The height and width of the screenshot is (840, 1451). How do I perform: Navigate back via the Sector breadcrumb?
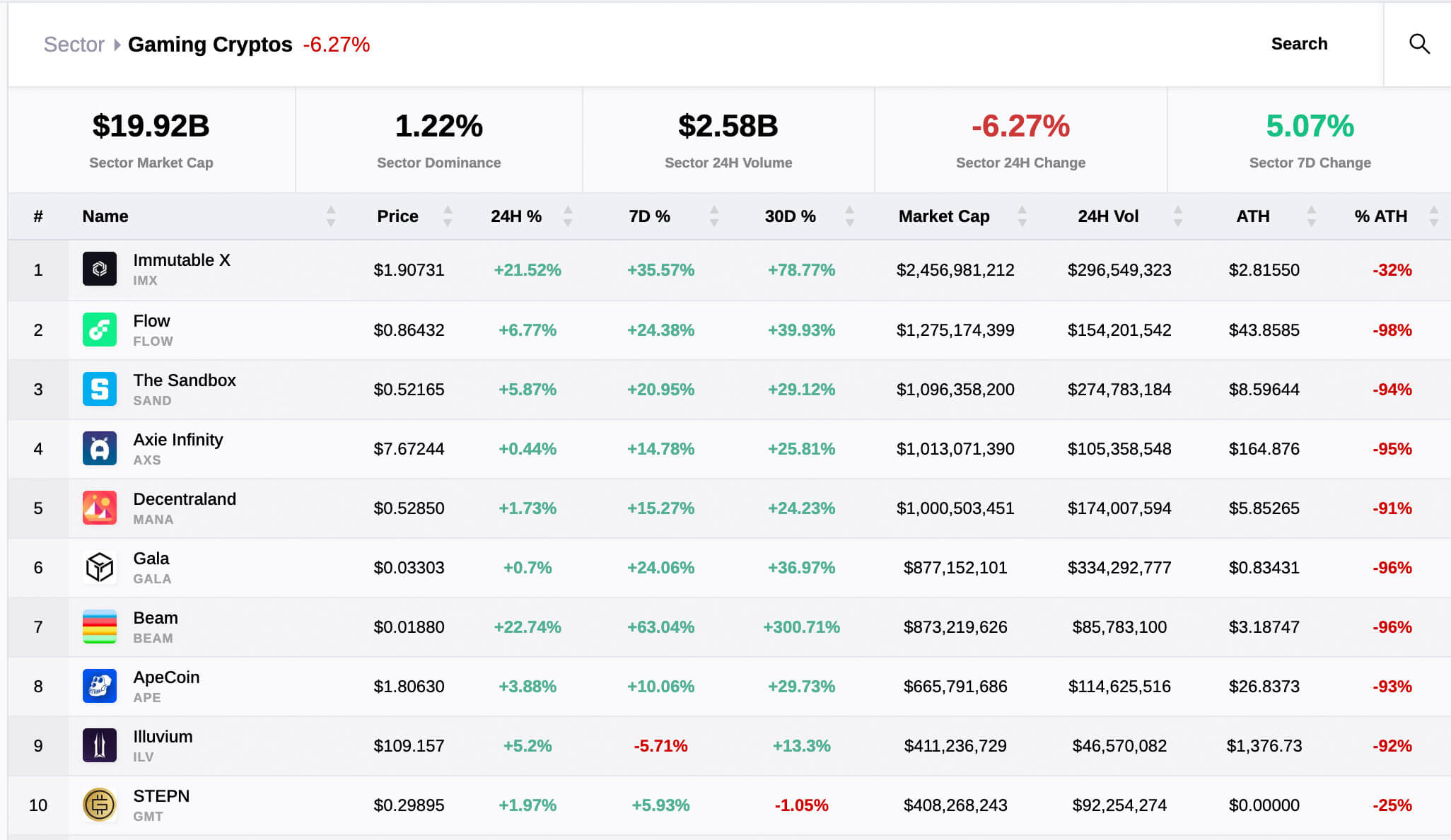coord(74,44)
